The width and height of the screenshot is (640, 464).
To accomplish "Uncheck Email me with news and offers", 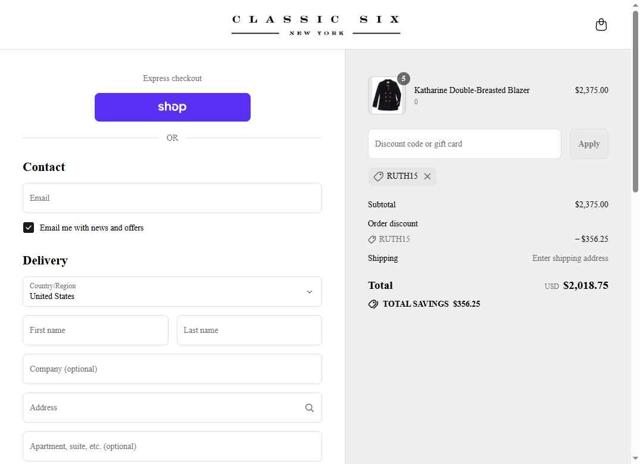I will (29, 228).
